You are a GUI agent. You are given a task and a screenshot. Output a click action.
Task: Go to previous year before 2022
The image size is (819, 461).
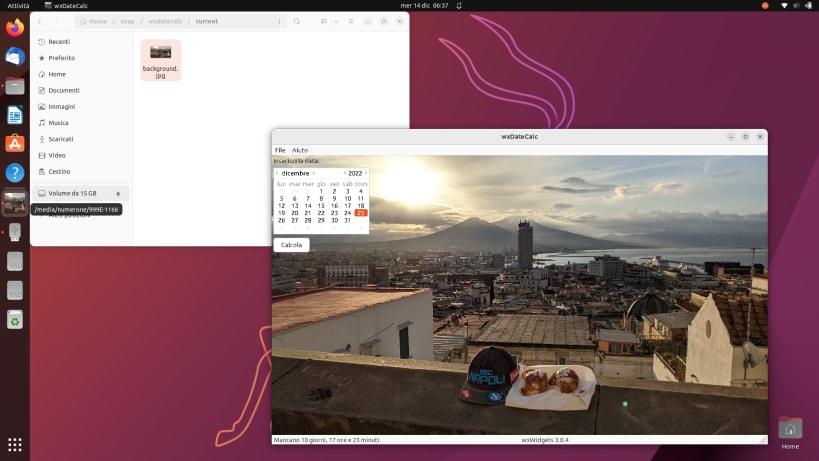tap(345, 173)
